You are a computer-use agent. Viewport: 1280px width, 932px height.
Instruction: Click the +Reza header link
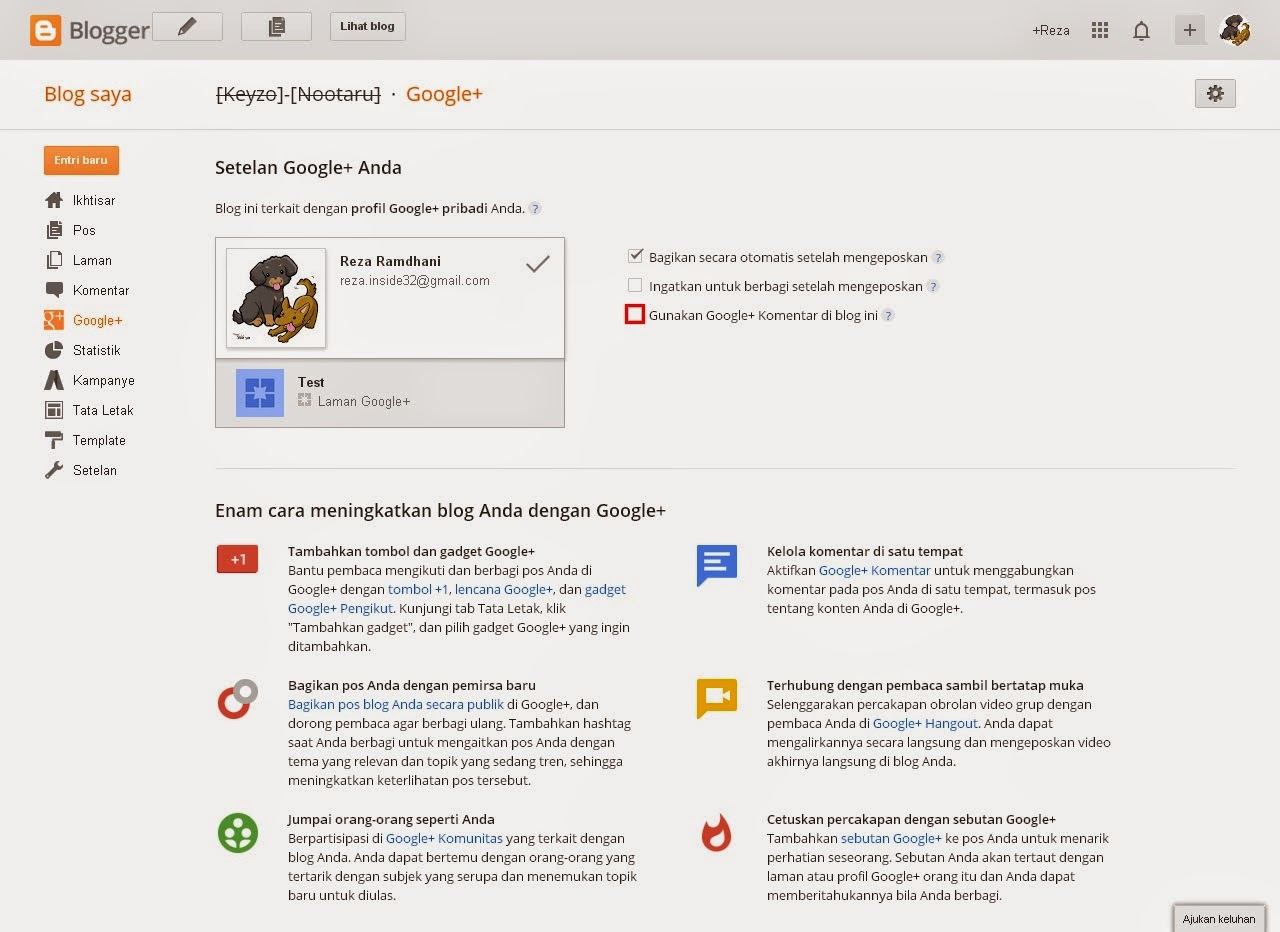tap(1051, 30)
